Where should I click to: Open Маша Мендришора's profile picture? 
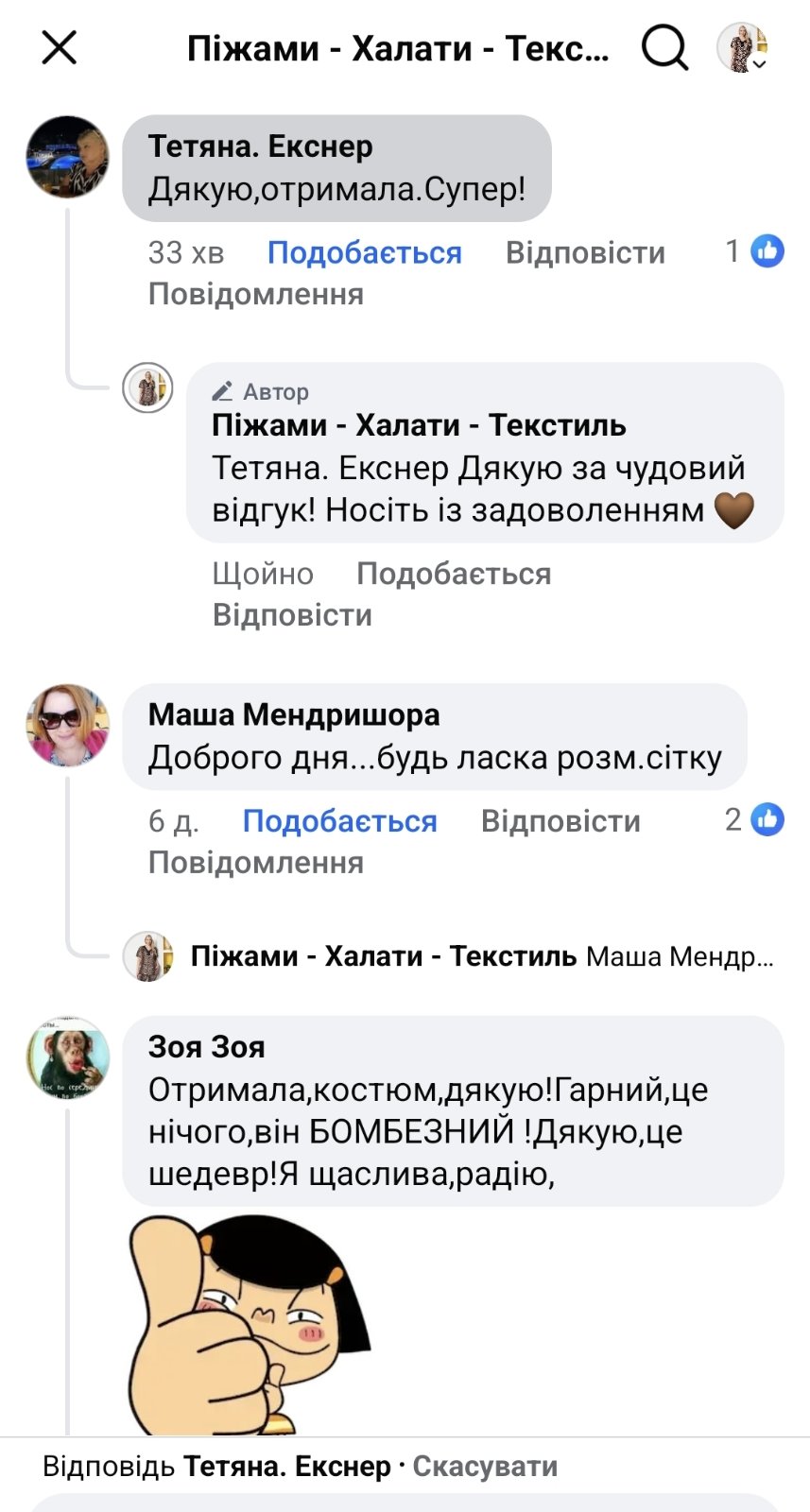(67, 725)
